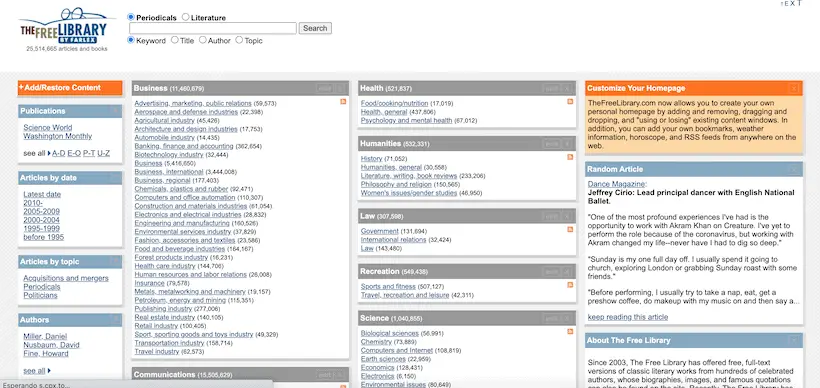Open the Law panel RSS feed icon
Image resolution: width=820 pixels, height=388 pixels.
[x=570, y=229]
